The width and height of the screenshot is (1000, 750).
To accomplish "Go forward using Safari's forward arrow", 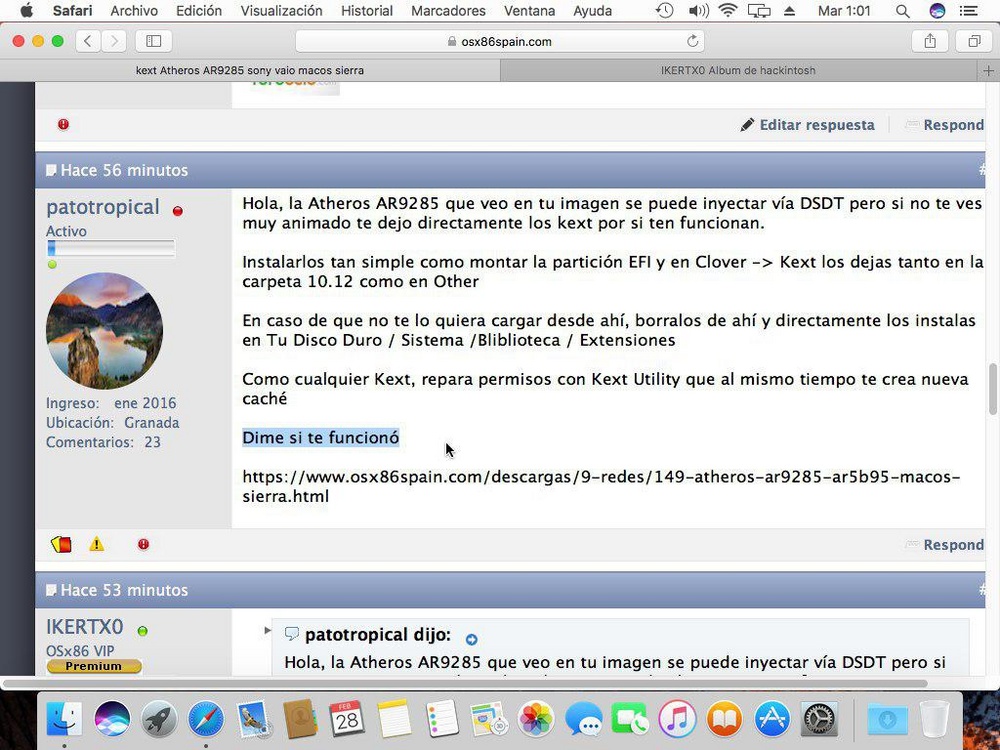I will (114, 41).
